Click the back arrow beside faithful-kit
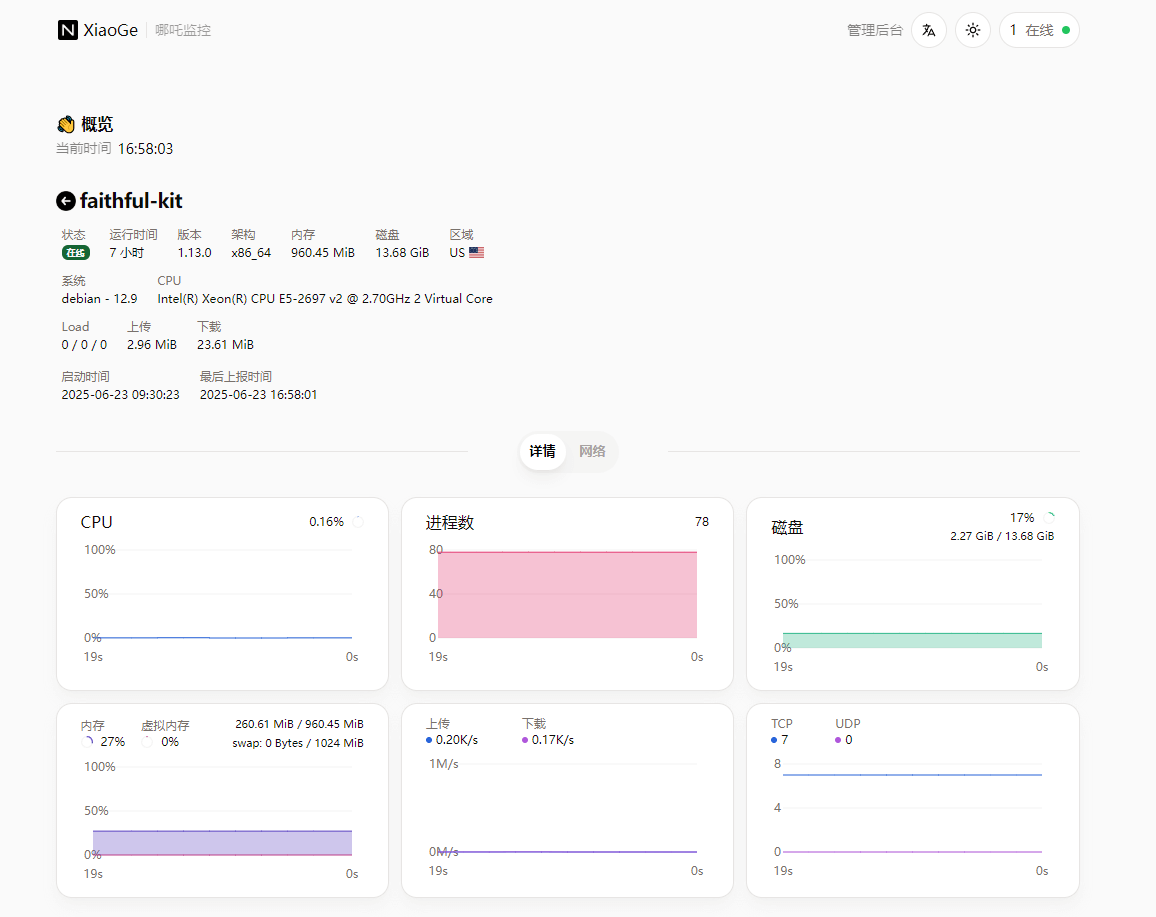The height and width of the screenshot is (917, 1156). (66, 201)
